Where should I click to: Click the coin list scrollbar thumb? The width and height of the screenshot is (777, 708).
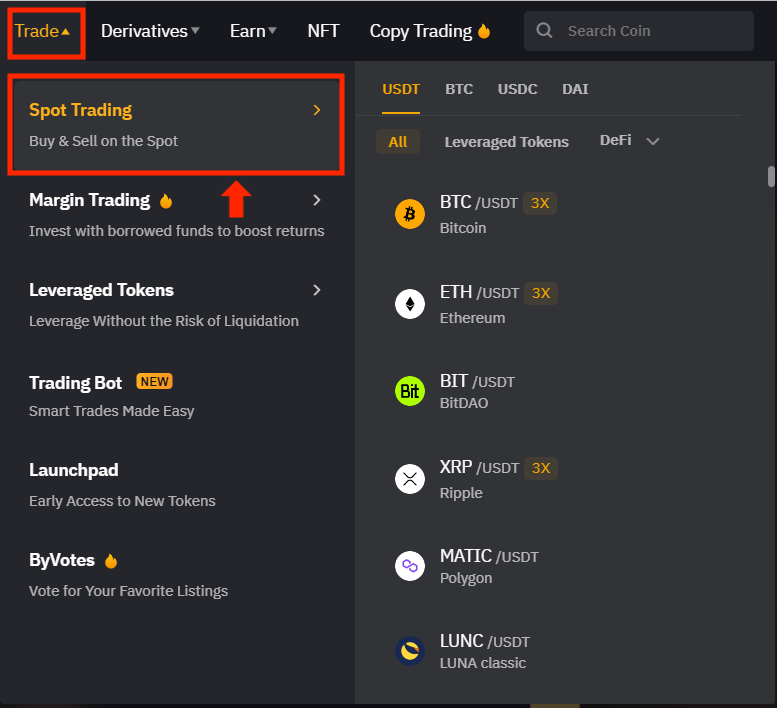[x=771, y=176]
